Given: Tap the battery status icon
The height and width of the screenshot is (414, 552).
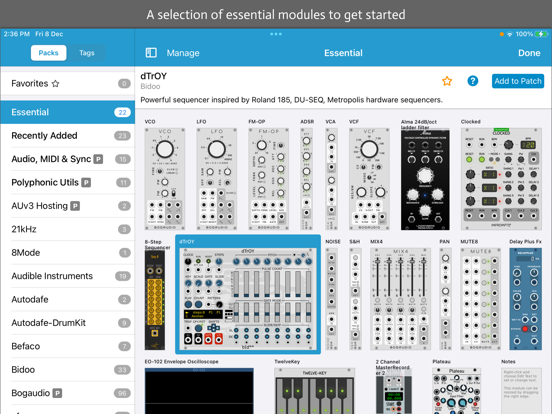Looking at the screenshot, I should point(541,34).
